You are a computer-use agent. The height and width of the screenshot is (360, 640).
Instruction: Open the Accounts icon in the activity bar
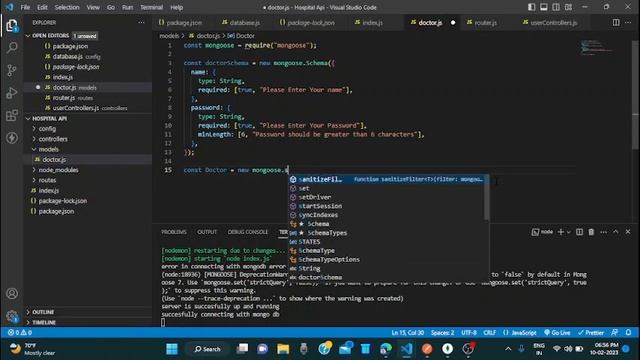12,293
